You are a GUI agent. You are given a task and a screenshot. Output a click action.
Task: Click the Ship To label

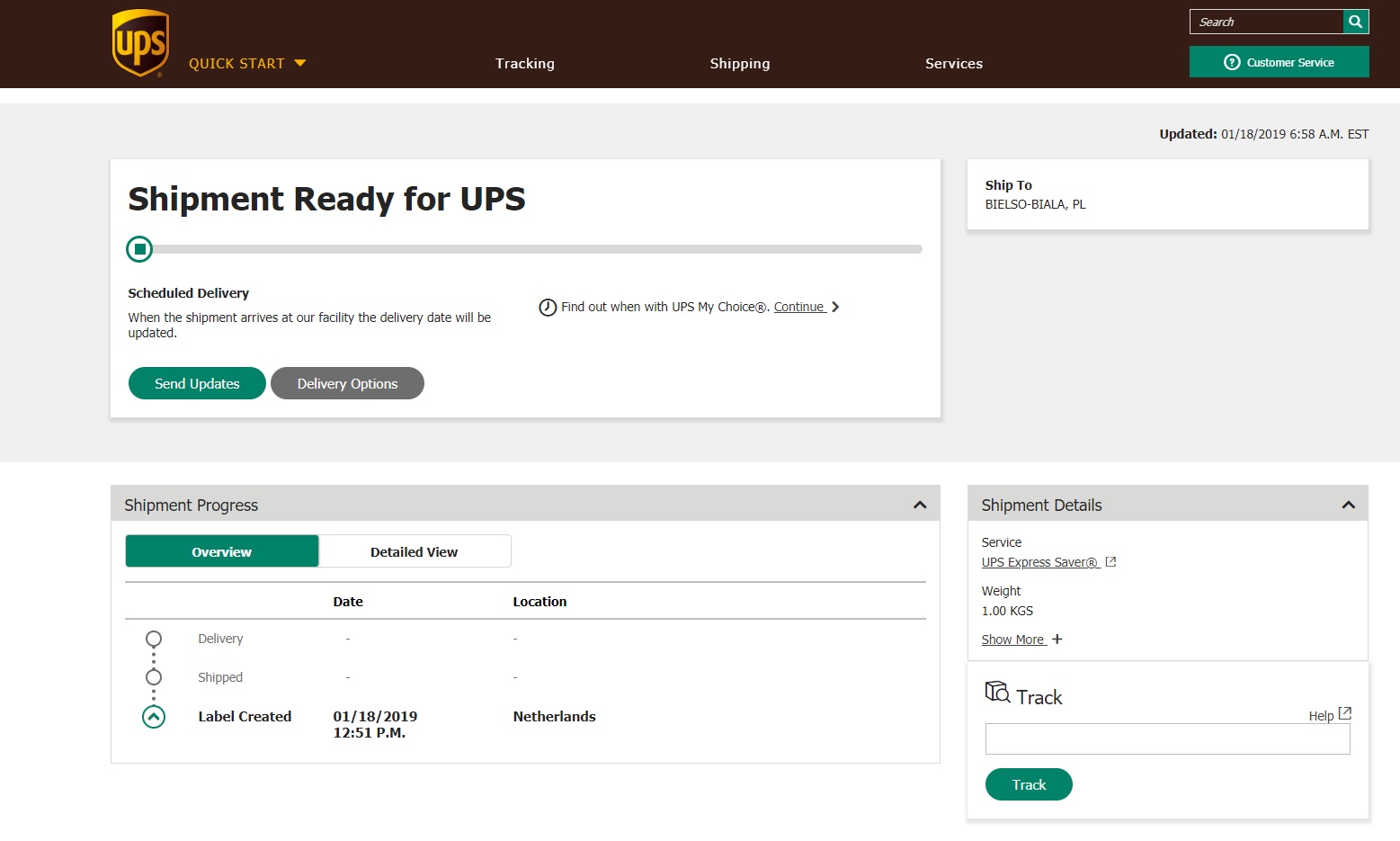coord(1009,185)
